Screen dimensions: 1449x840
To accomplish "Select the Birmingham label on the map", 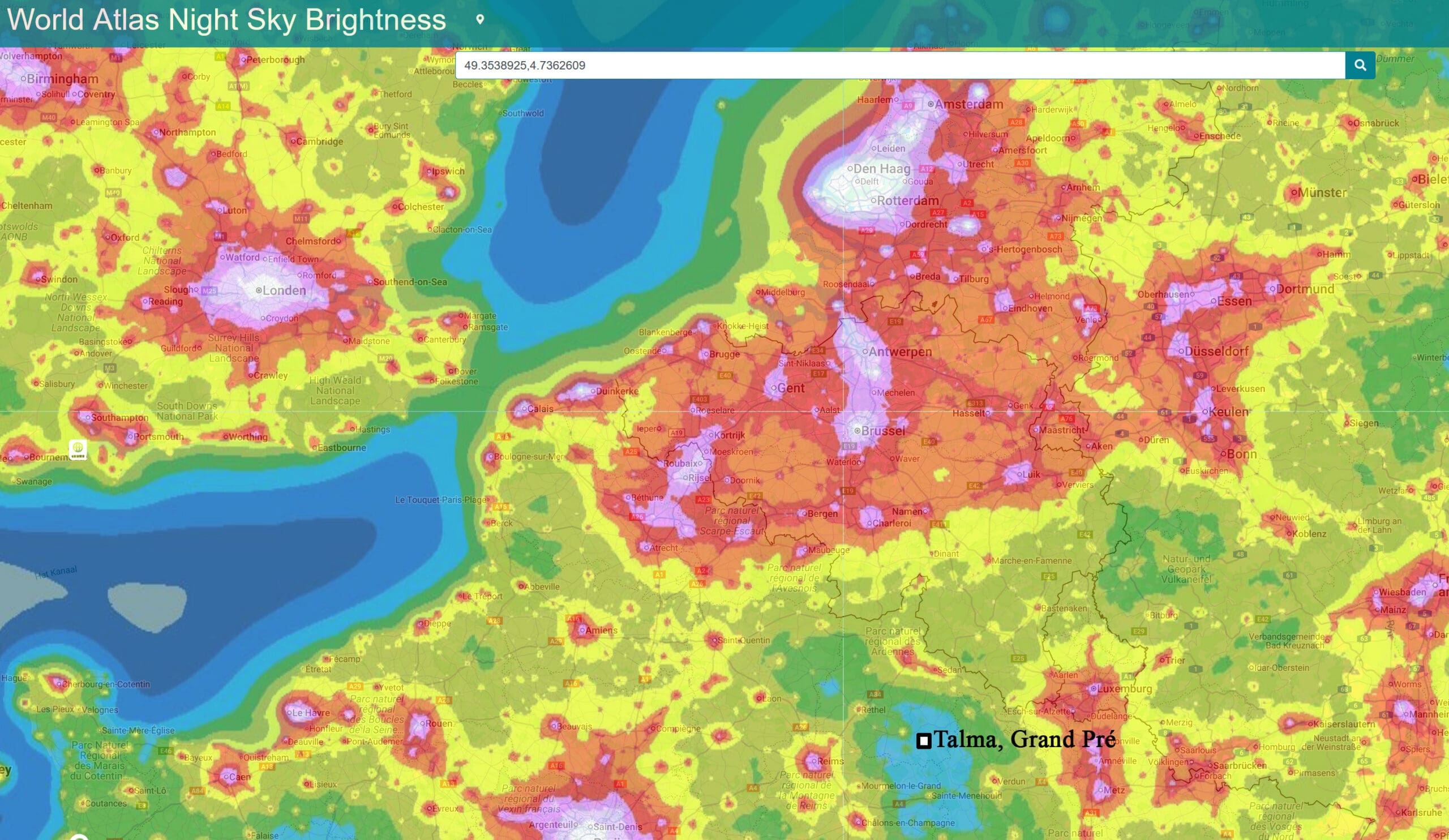I will click(x=63, y=79).
